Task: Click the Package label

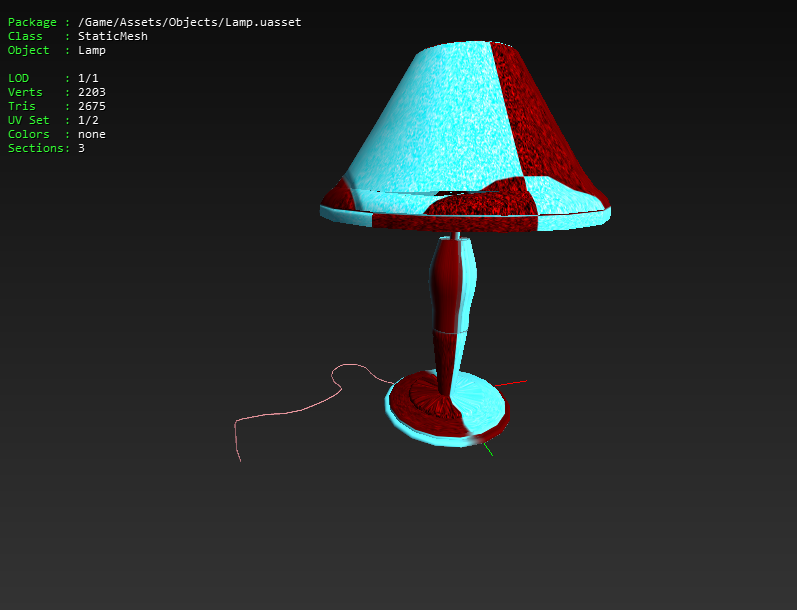Action: coord(32,22)
